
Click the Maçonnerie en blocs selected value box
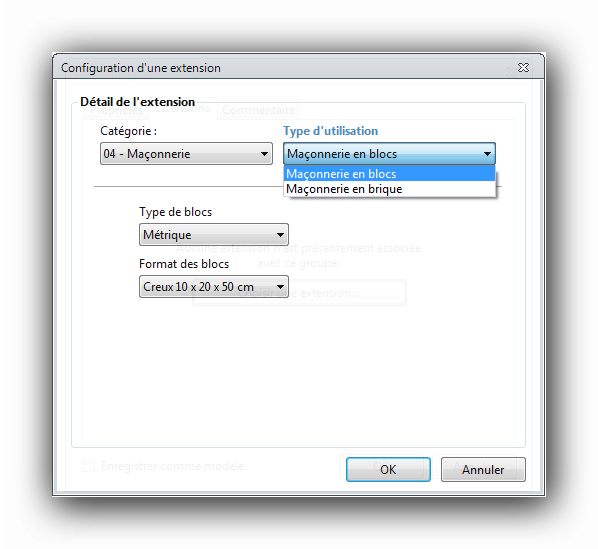click(x=389, y=154)
